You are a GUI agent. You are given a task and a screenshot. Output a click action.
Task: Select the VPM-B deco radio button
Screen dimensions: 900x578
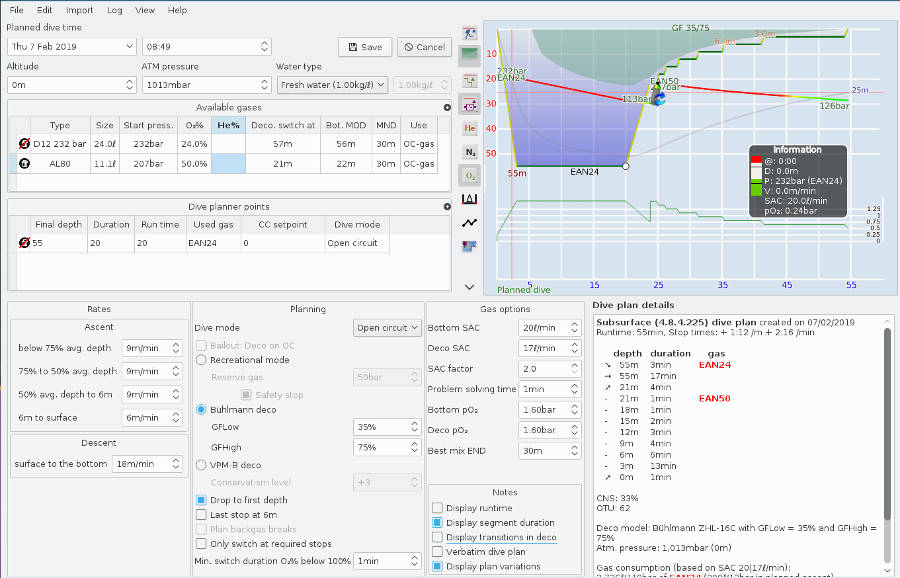tap(202, 464)
